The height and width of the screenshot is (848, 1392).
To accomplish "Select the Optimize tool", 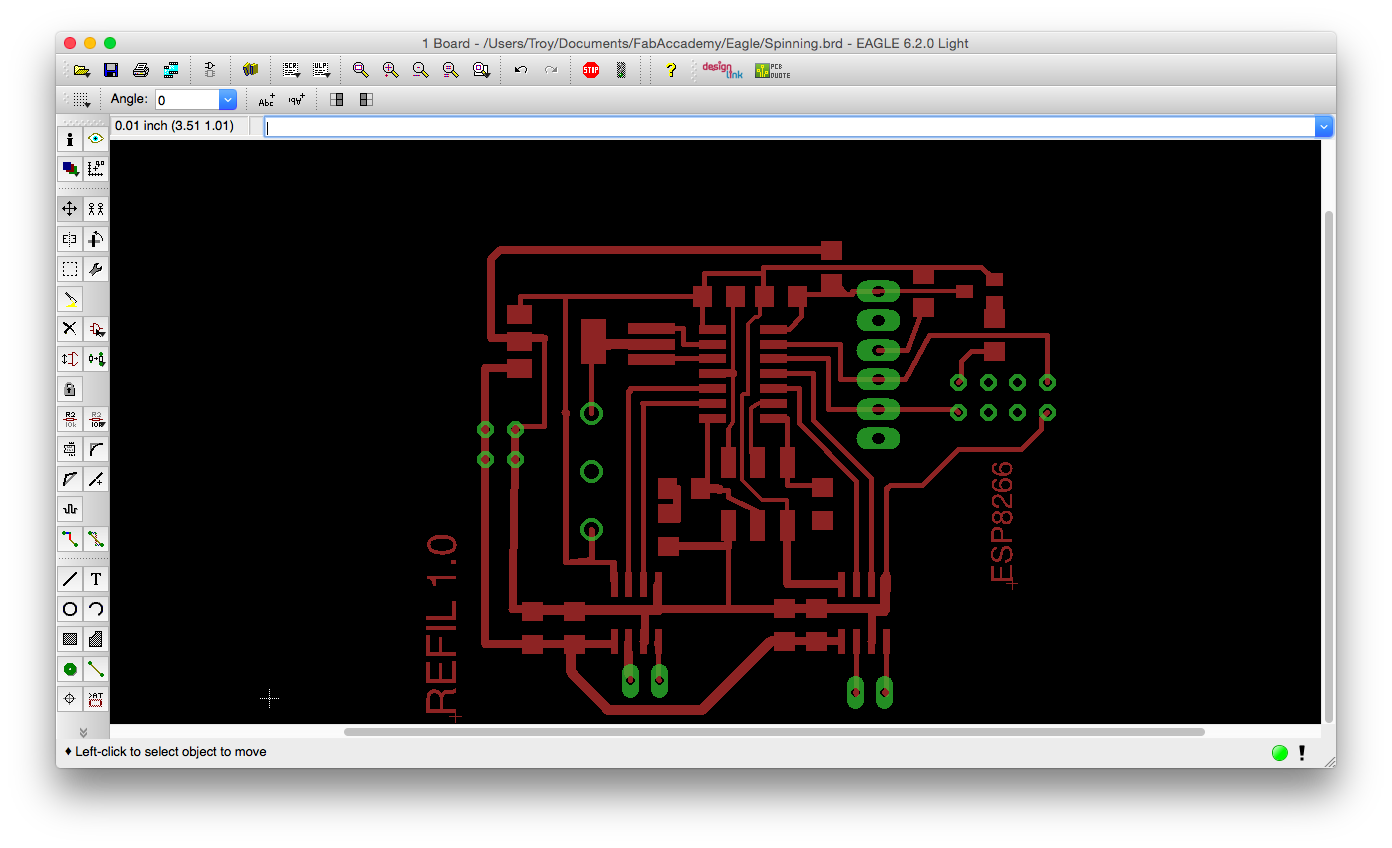I will 96,479.
